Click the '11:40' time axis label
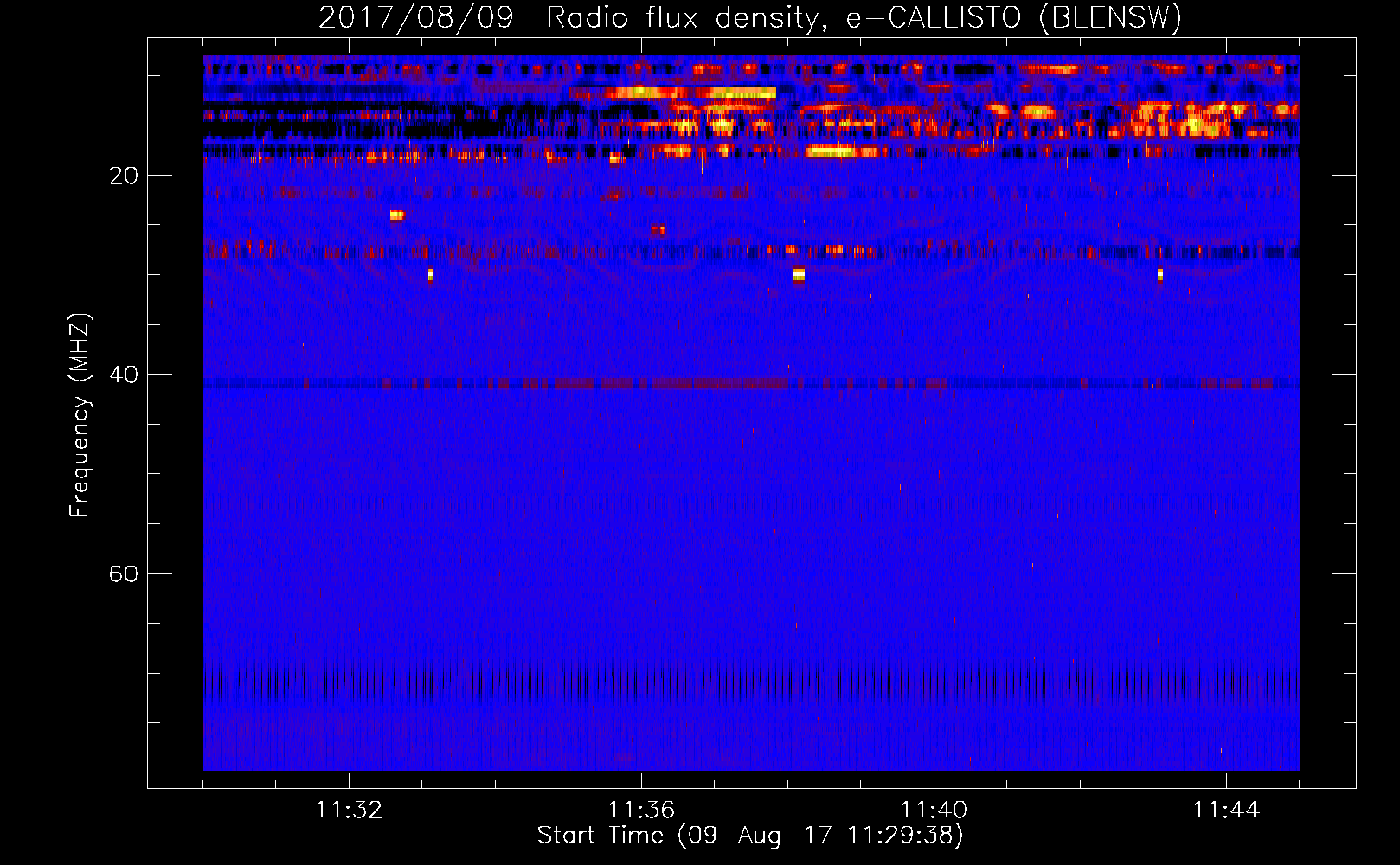The image size is (1400, 865). [934, 810]
